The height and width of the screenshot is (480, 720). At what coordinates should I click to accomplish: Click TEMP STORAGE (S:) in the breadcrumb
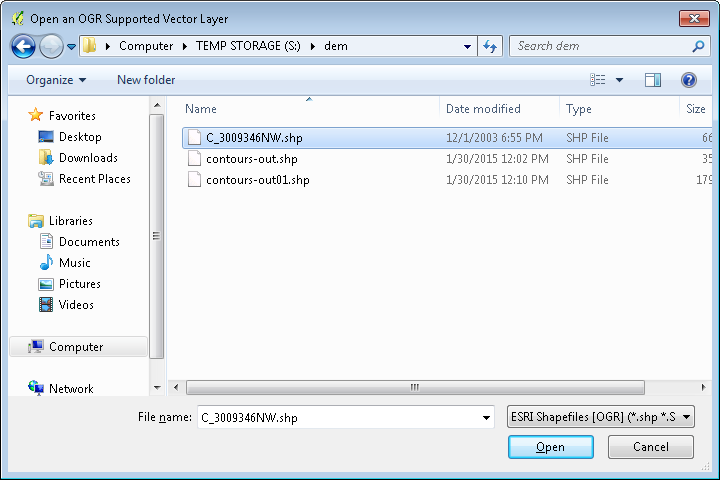pos(248,46)
